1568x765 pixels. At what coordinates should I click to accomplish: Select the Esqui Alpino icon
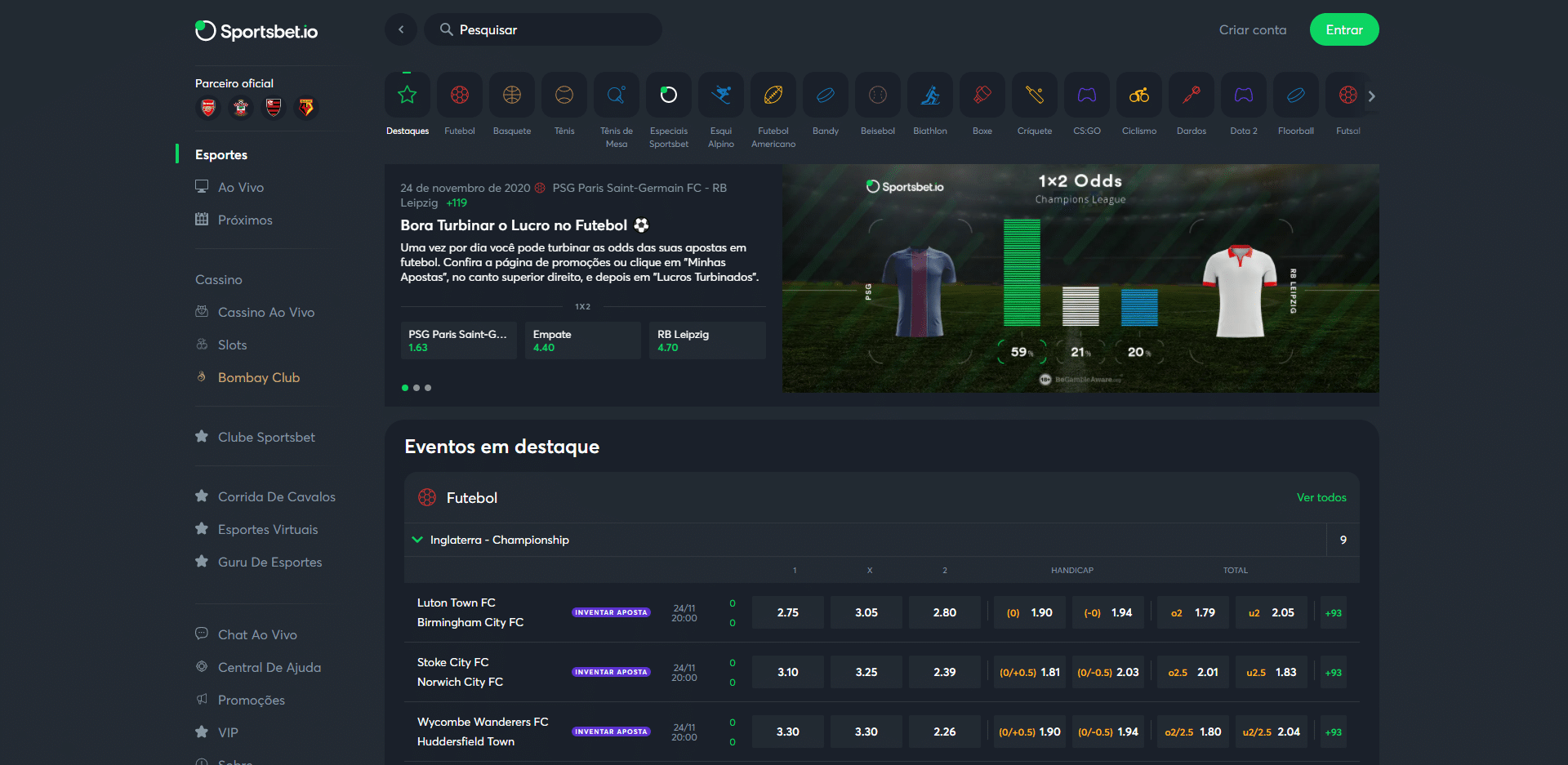721,96
